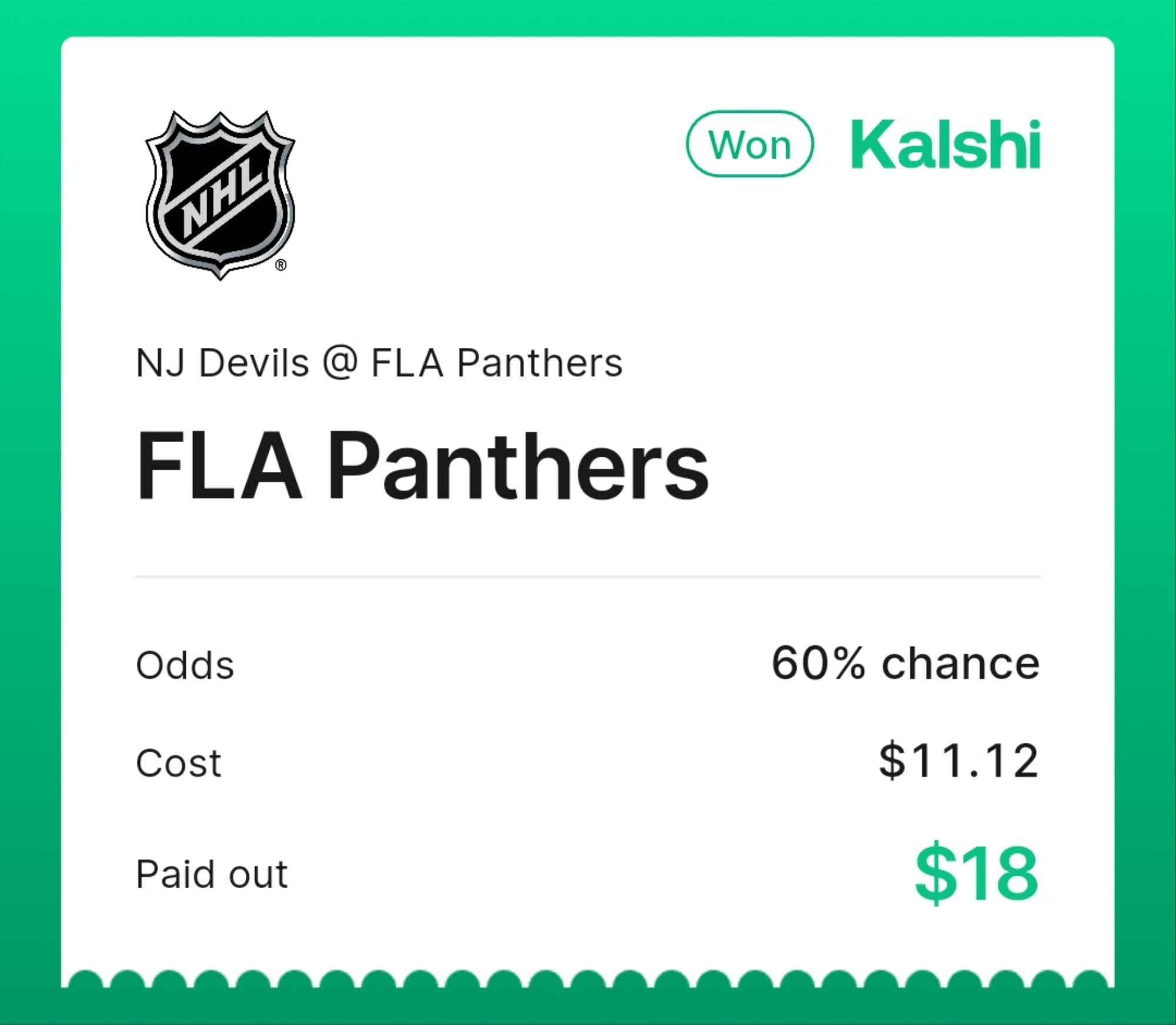Click the green Kalshi brand logo
1176x1025 pixels.
[945, 145]
